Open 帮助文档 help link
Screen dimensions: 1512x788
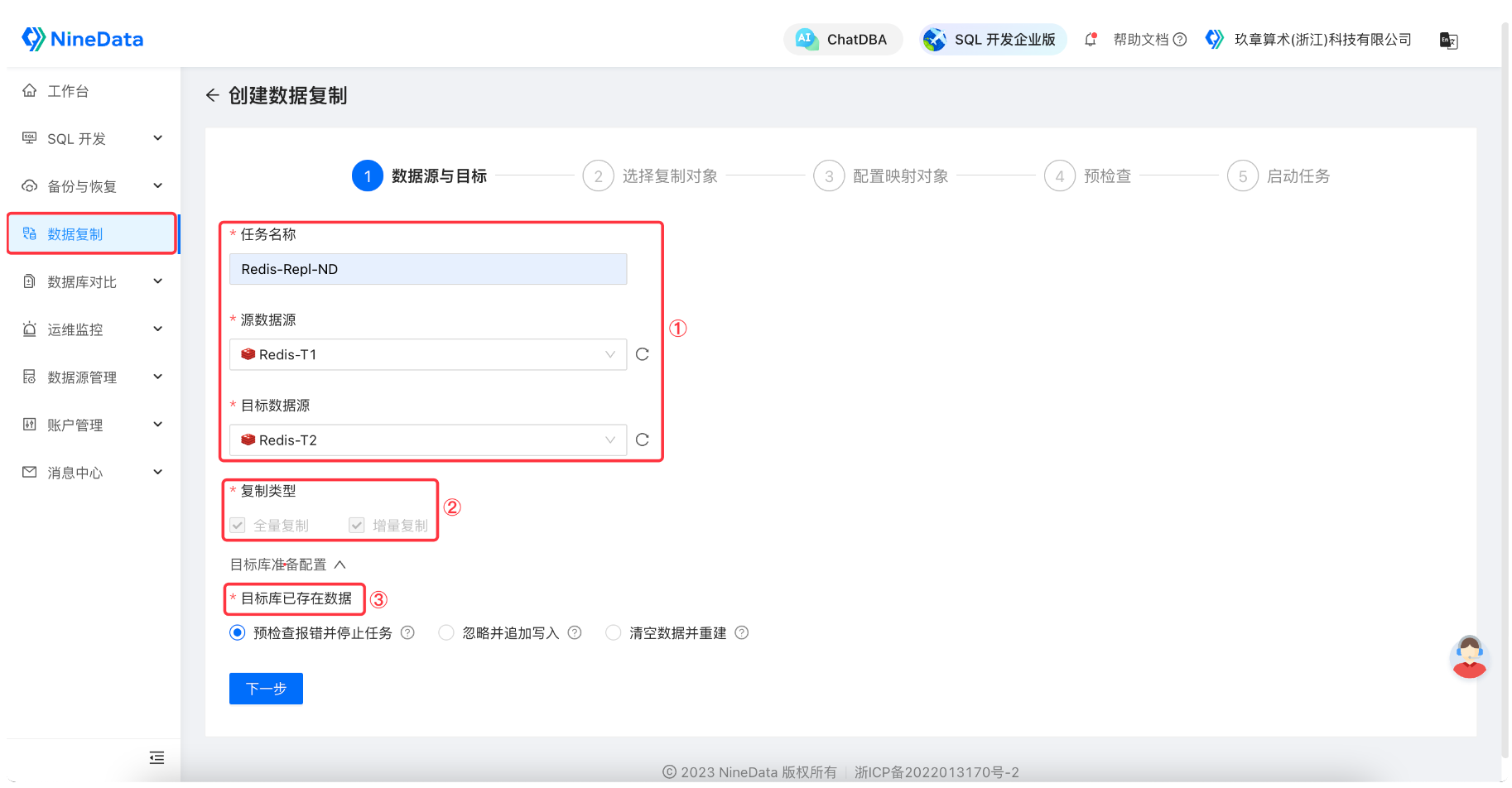pos(1149,39)
